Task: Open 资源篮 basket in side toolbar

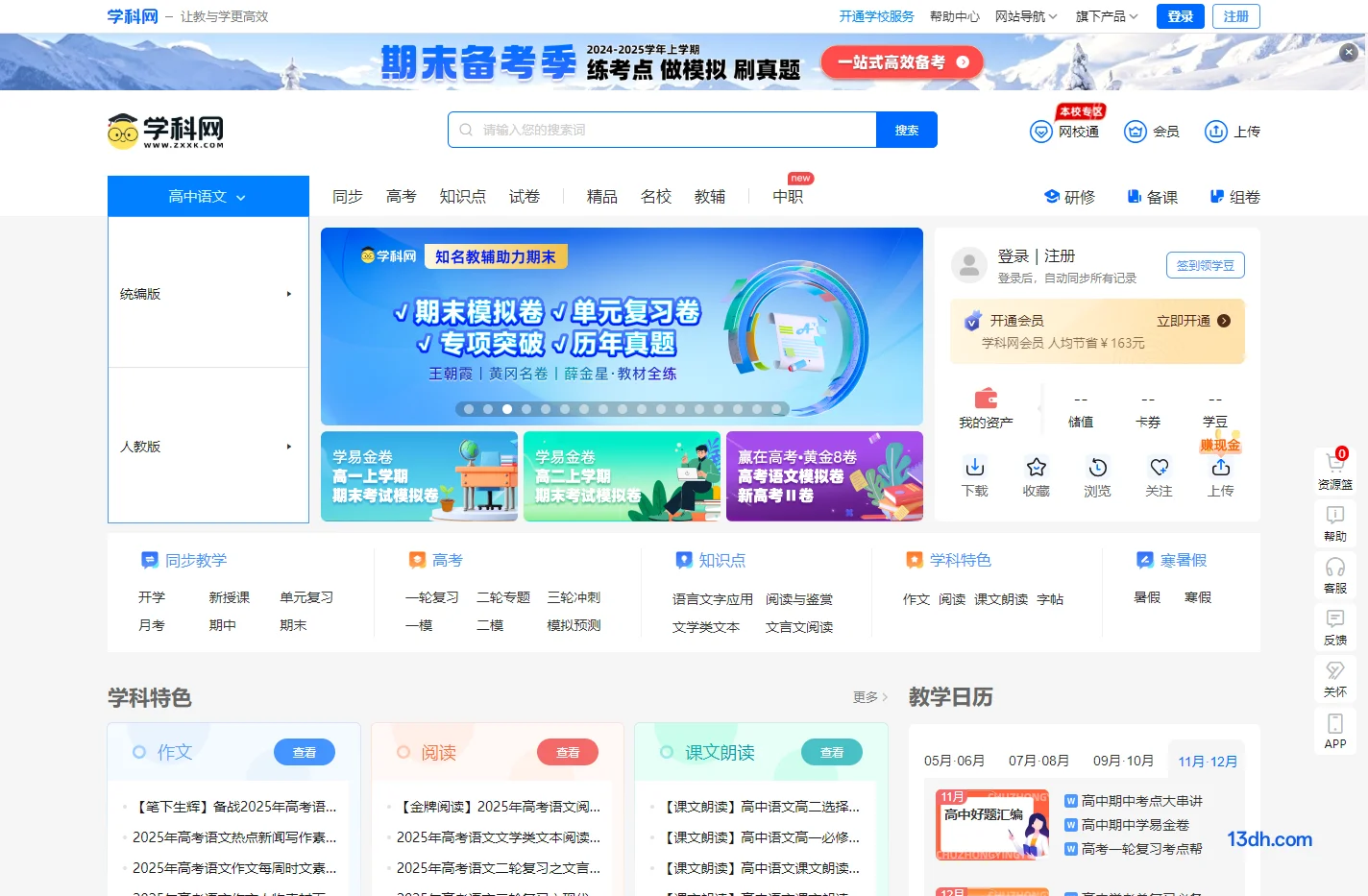Action: (x=1335, y=463)
